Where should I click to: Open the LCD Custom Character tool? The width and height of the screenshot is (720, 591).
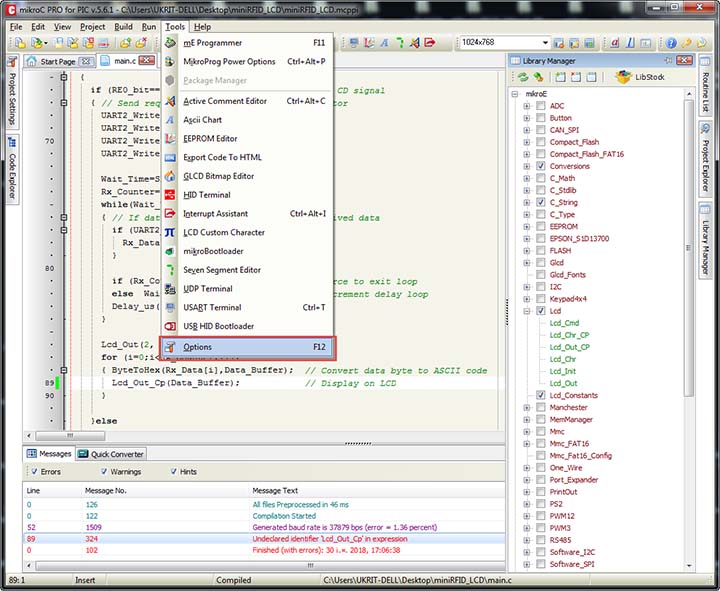pos(225,232)
